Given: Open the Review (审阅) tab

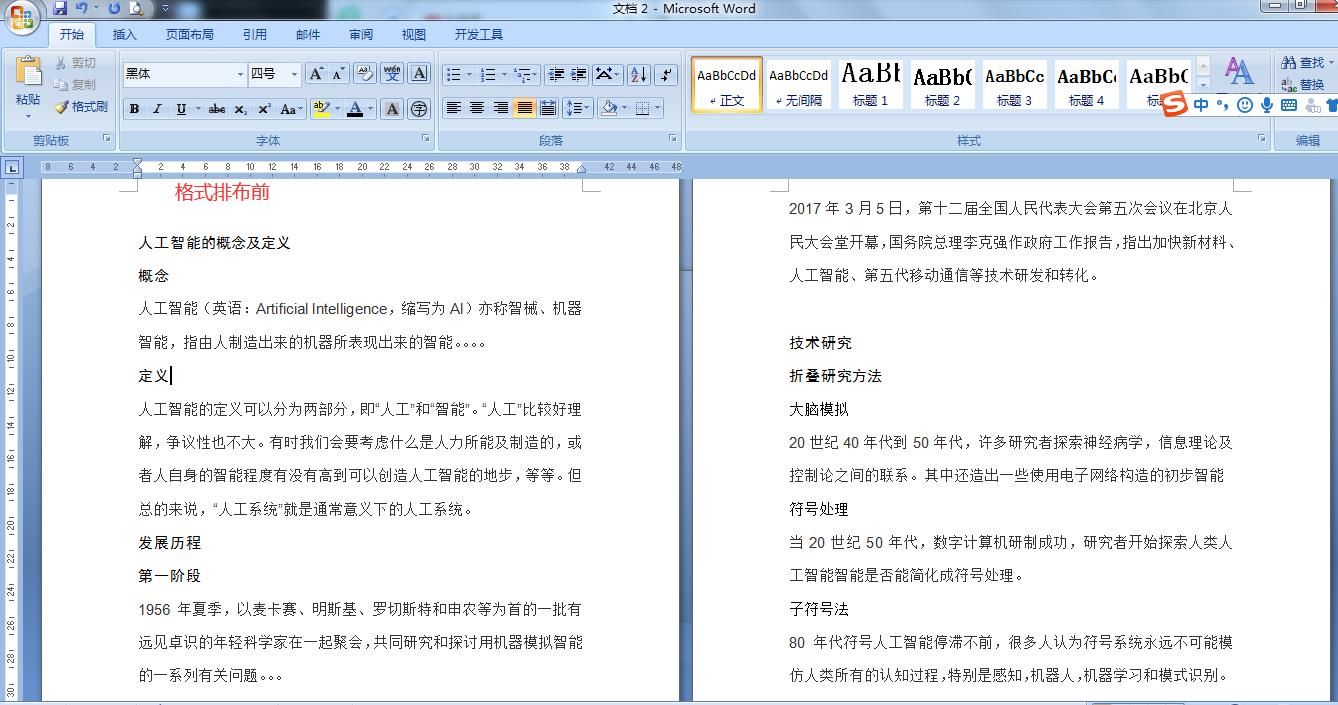Looking at the screenshot, I should point(361,34).
